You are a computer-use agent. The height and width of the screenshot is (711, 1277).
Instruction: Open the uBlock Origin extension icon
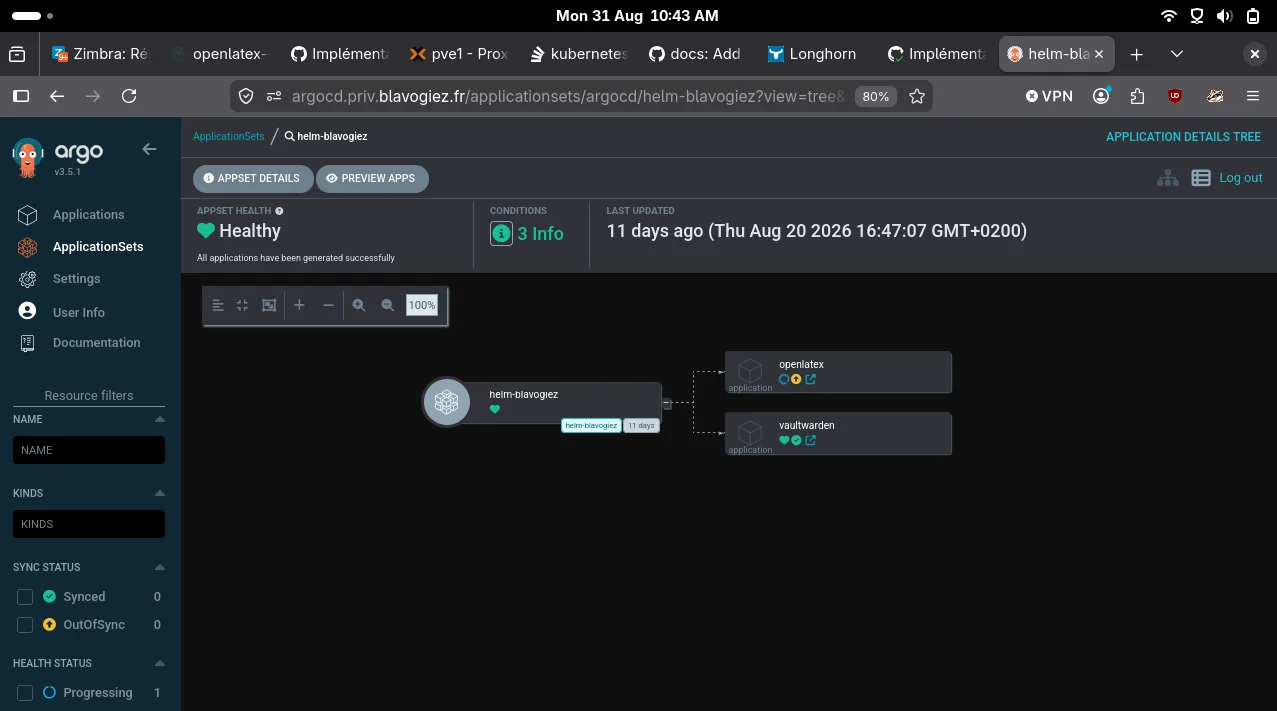pyautogui.click(x=1176, y=96)
